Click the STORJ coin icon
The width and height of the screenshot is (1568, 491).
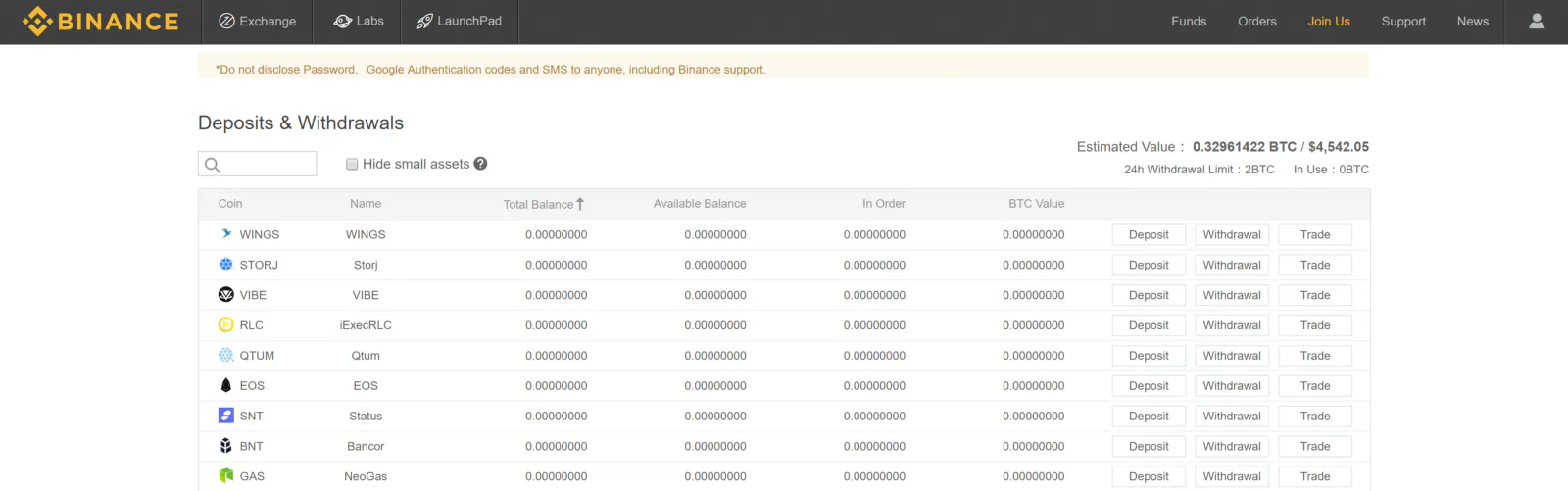226,265
